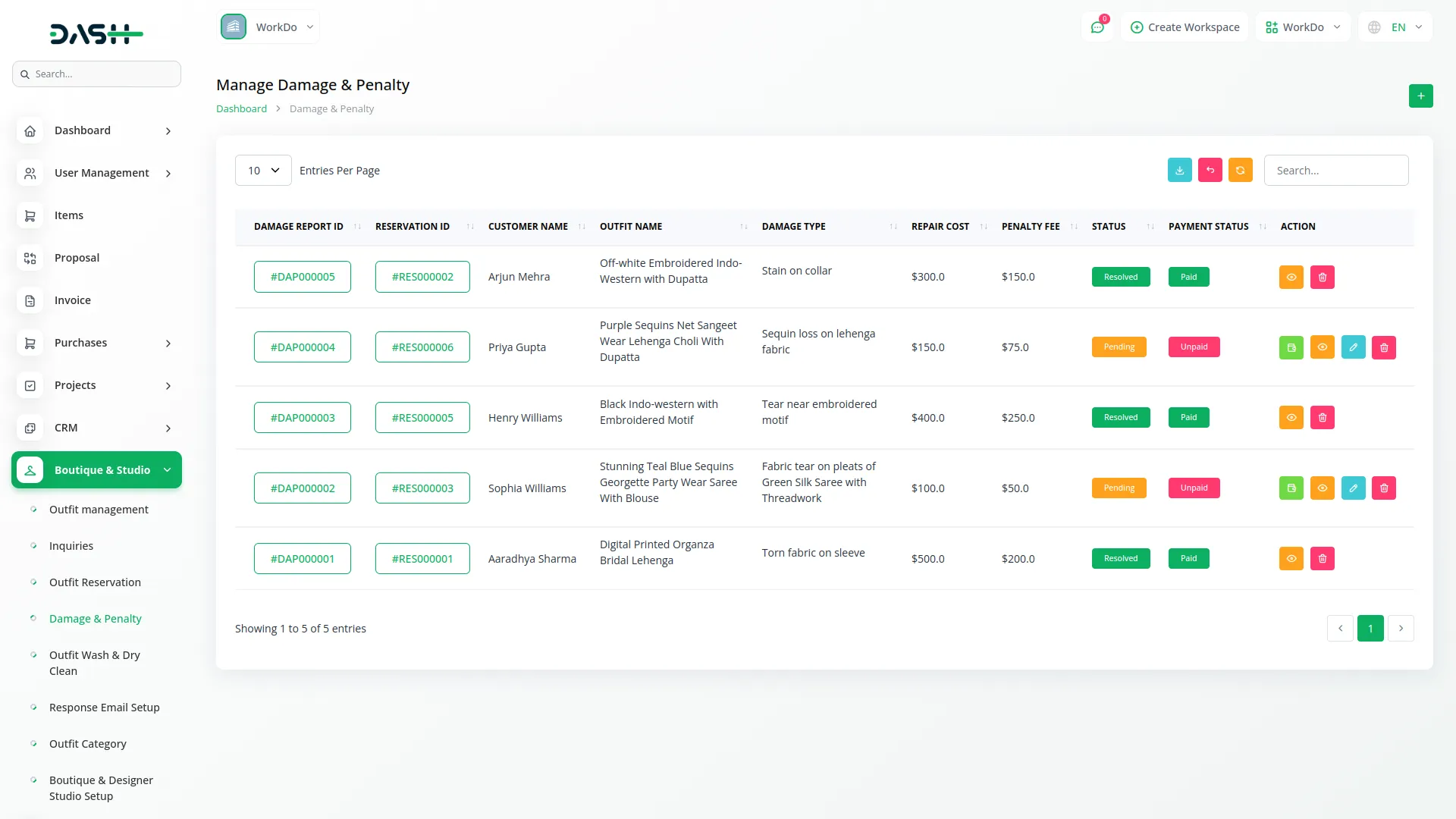Click the orange refresh icon
Screen dimensions: 1456x819
(1241, 171)
